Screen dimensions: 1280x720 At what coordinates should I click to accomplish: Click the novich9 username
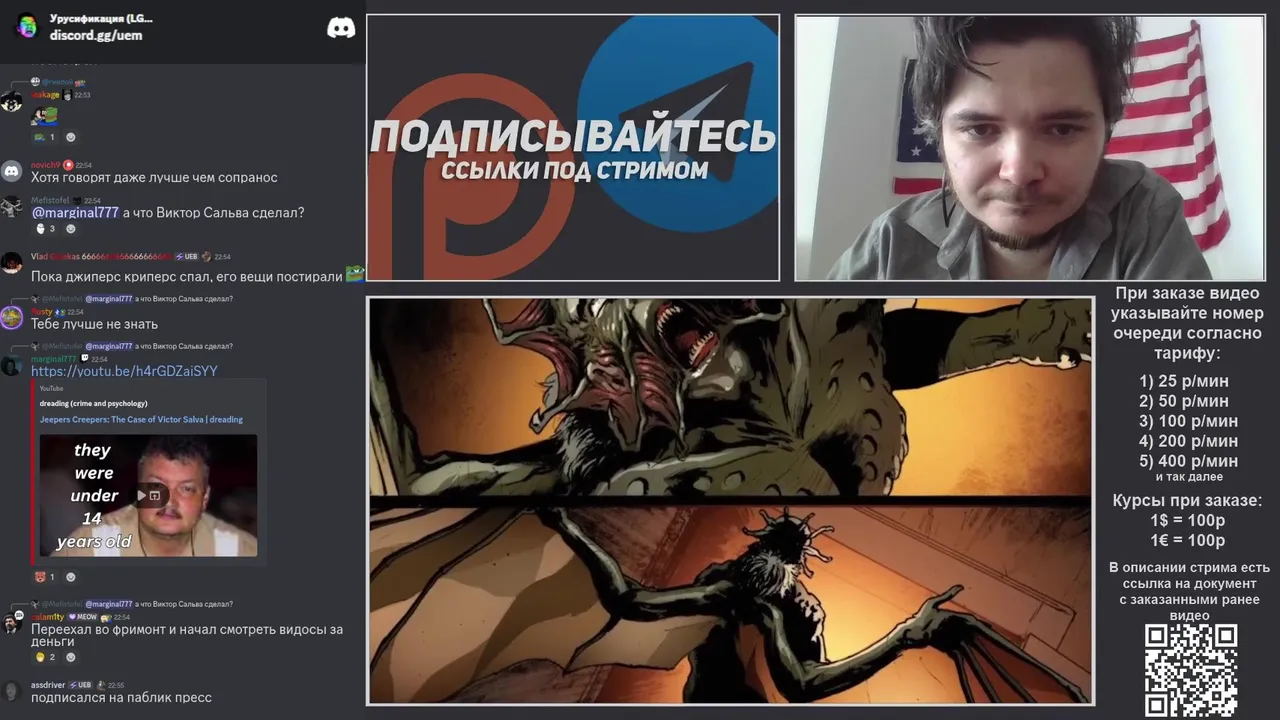pos(46,165)
